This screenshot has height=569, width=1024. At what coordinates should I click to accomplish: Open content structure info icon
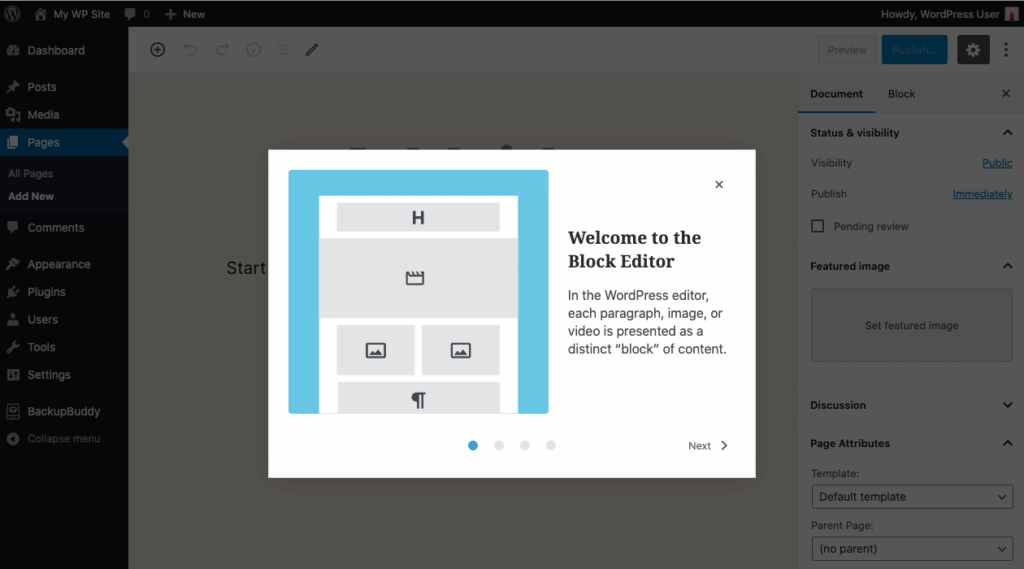(253, 50)
